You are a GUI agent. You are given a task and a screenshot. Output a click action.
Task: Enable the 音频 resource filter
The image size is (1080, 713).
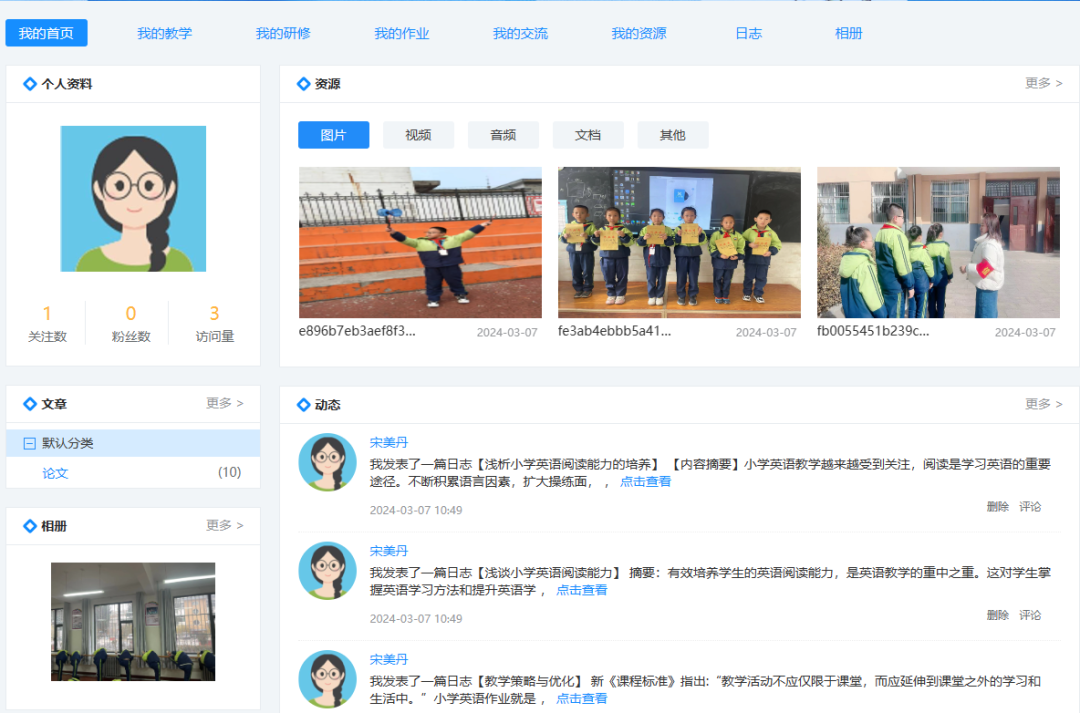(503, 134)
